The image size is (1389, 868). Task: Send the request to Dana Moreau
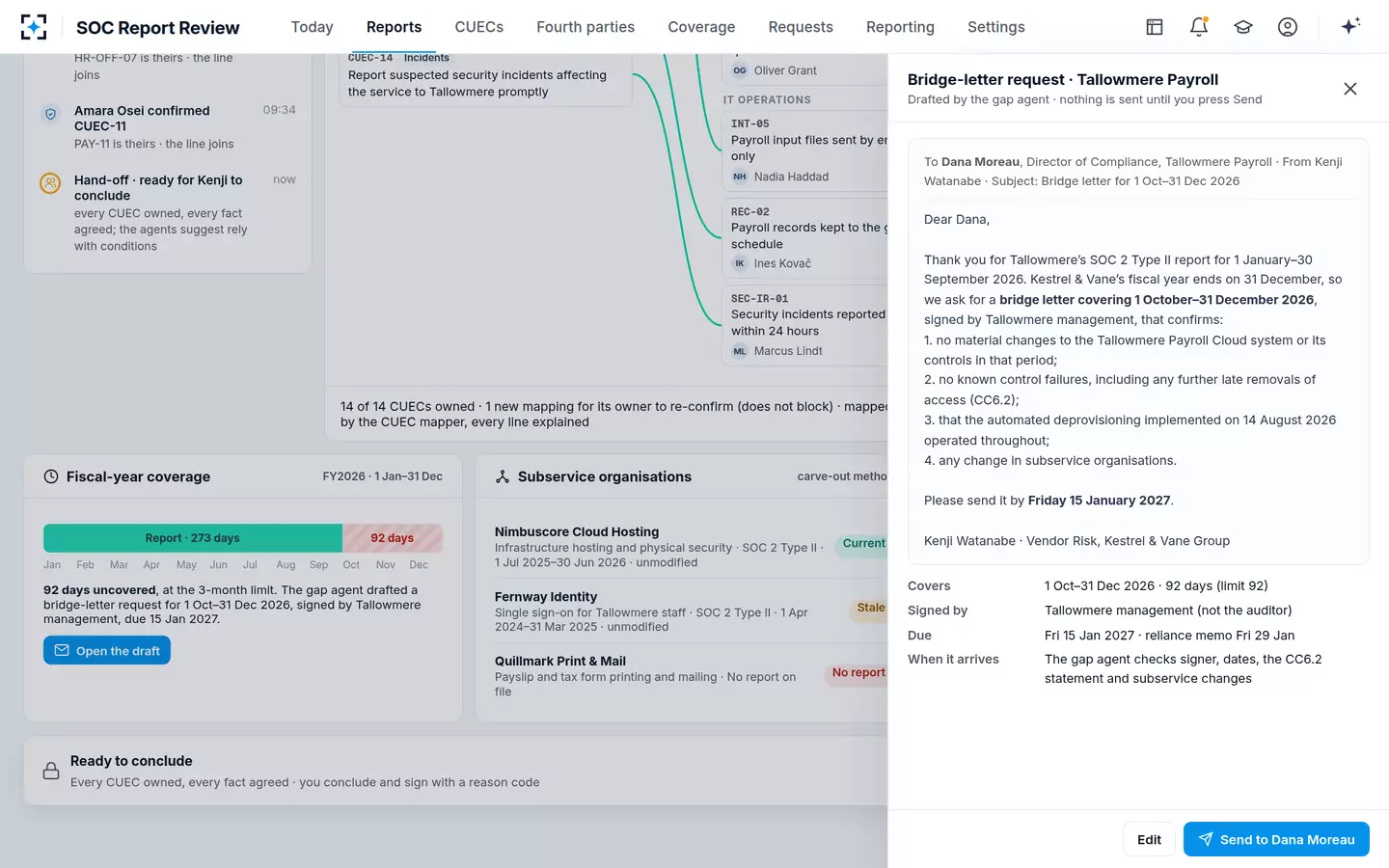pos(1276,839)
